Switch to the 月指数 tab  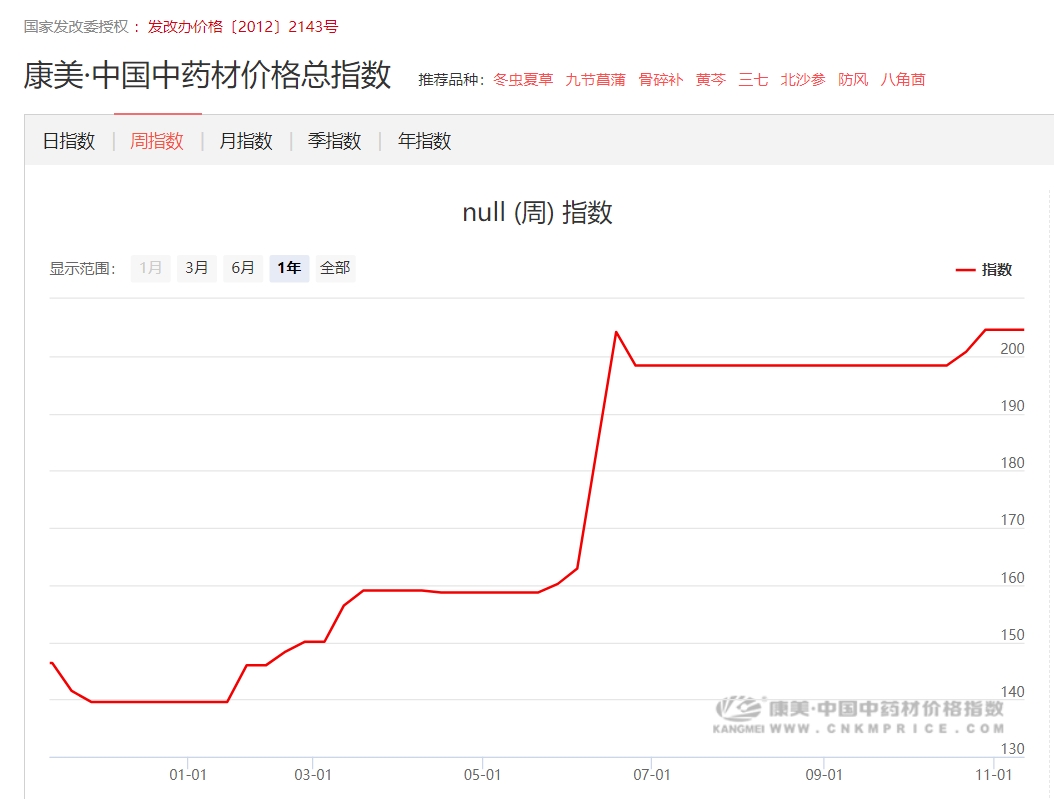click(x=246, y=141)
